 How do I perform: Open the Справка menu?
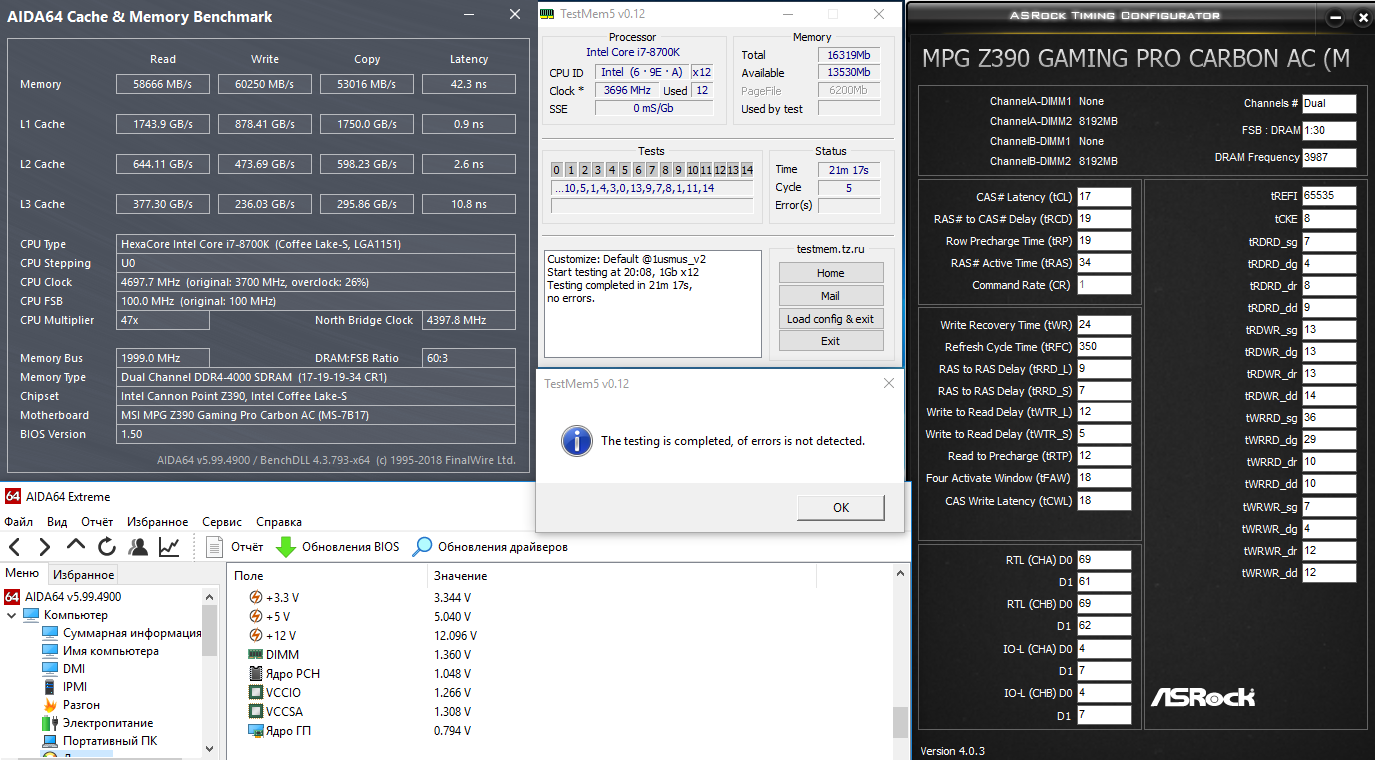coord(279,522)
